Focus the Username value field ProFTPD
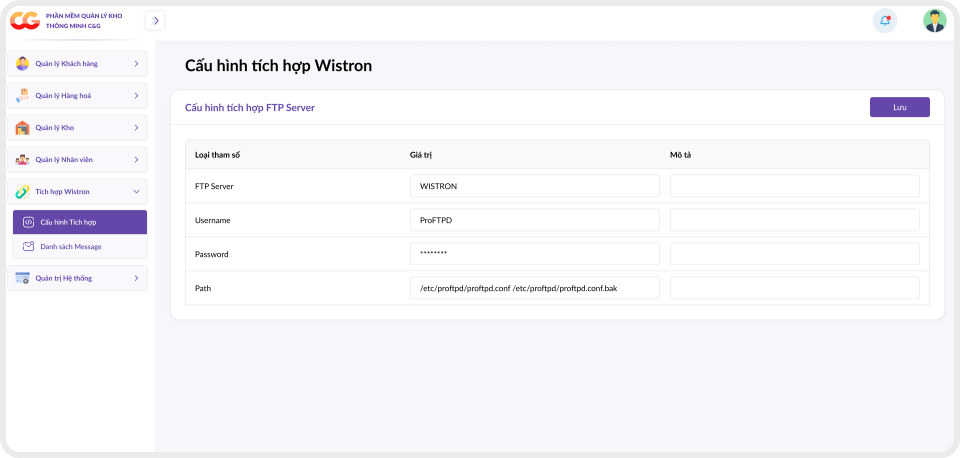 coord(534,220)
